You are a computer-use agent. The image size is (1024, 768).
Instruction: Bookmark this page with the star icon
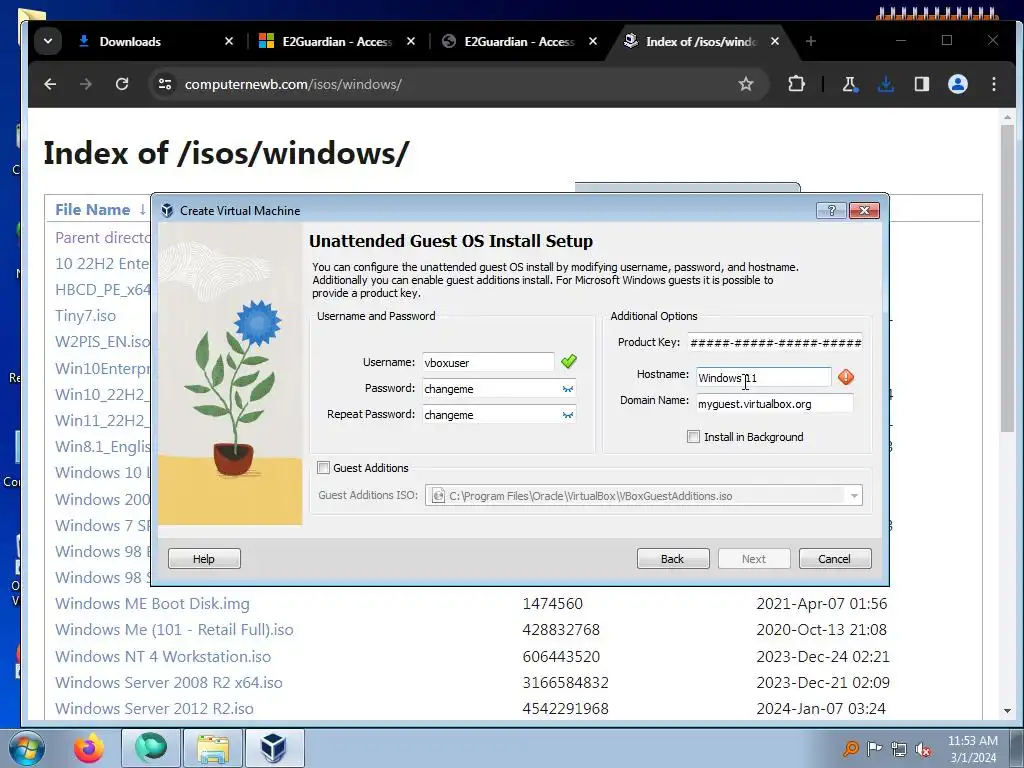pos(745,84)
